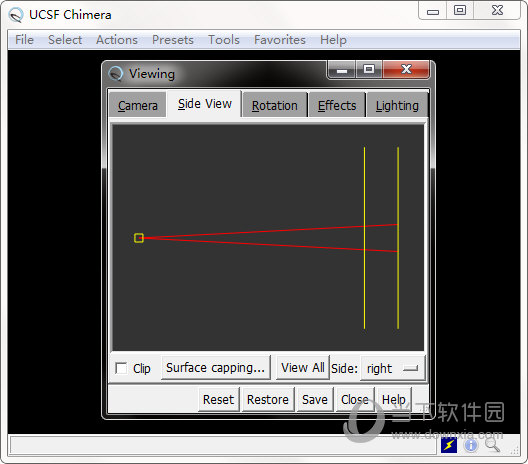Minimize the UCSF Chimera main window

433,11
